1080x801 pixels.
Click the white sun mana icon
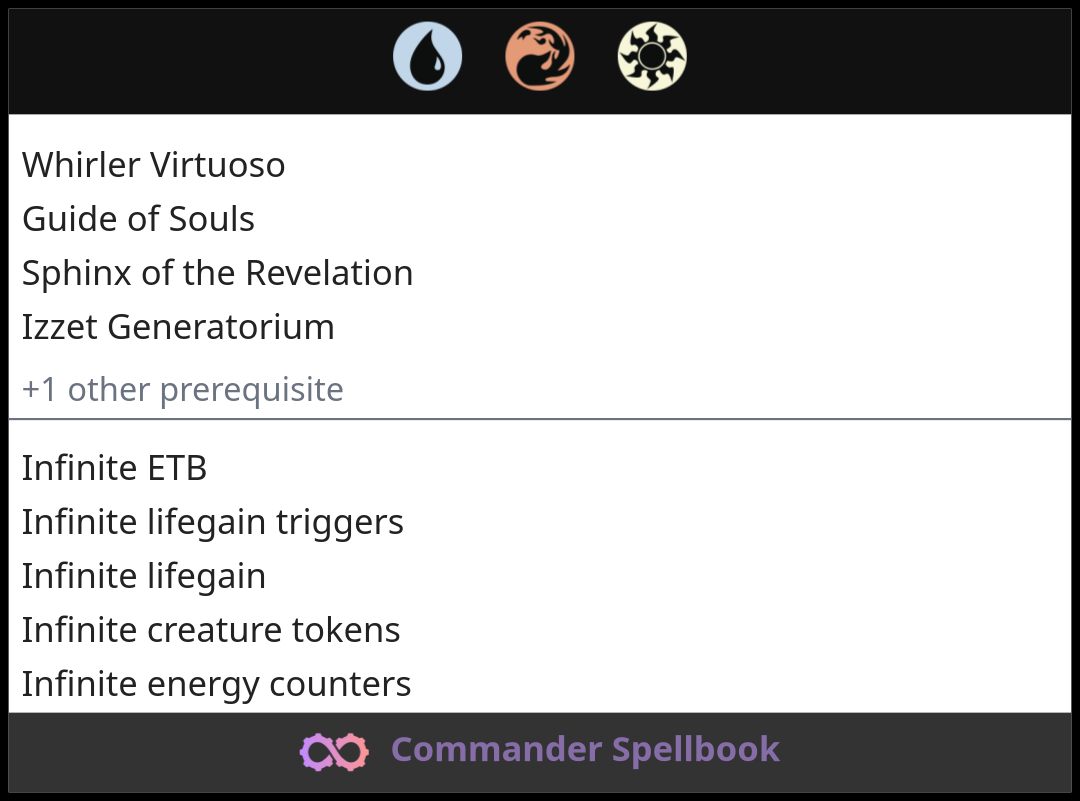[652, 56]
